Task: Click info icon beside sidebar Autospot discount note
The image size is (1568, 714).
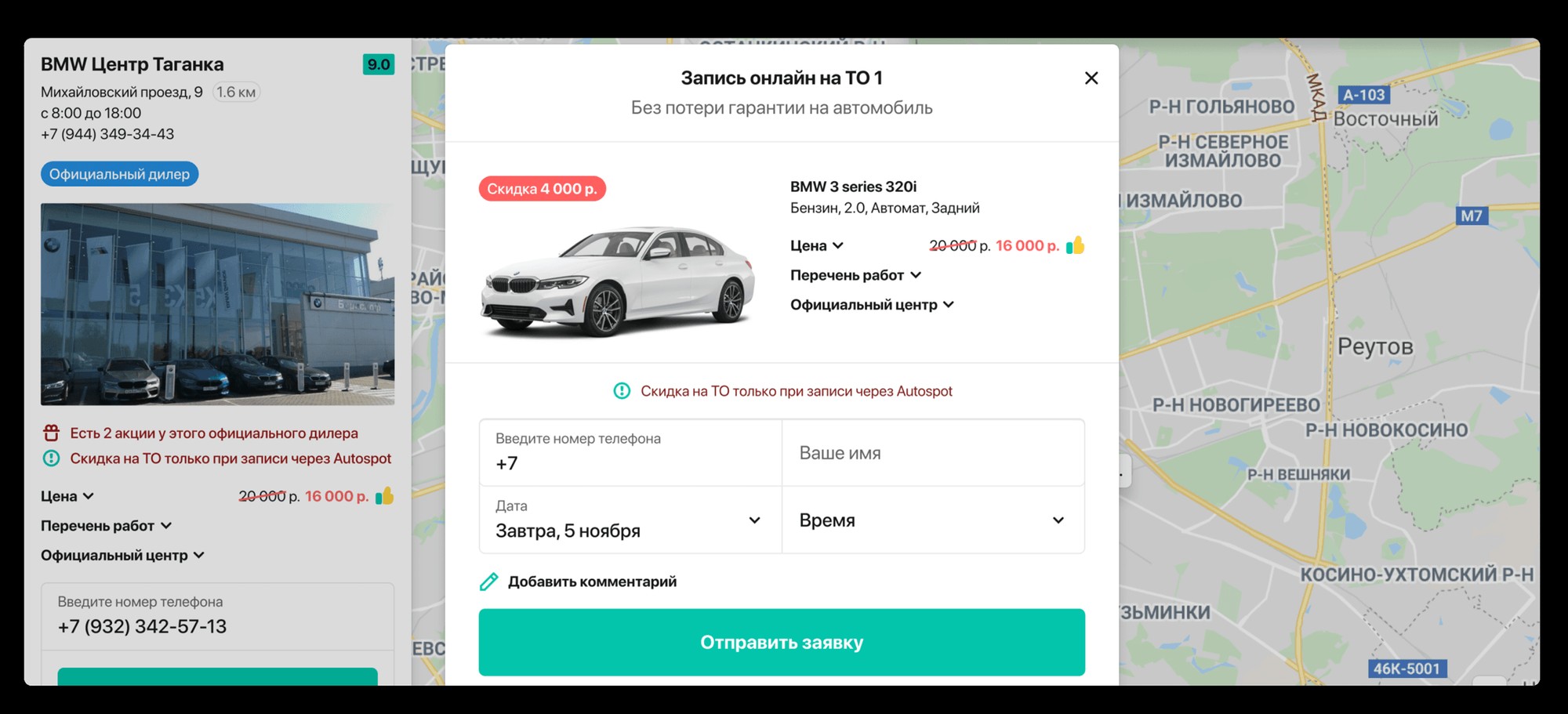Action: [x=51, y=458]
